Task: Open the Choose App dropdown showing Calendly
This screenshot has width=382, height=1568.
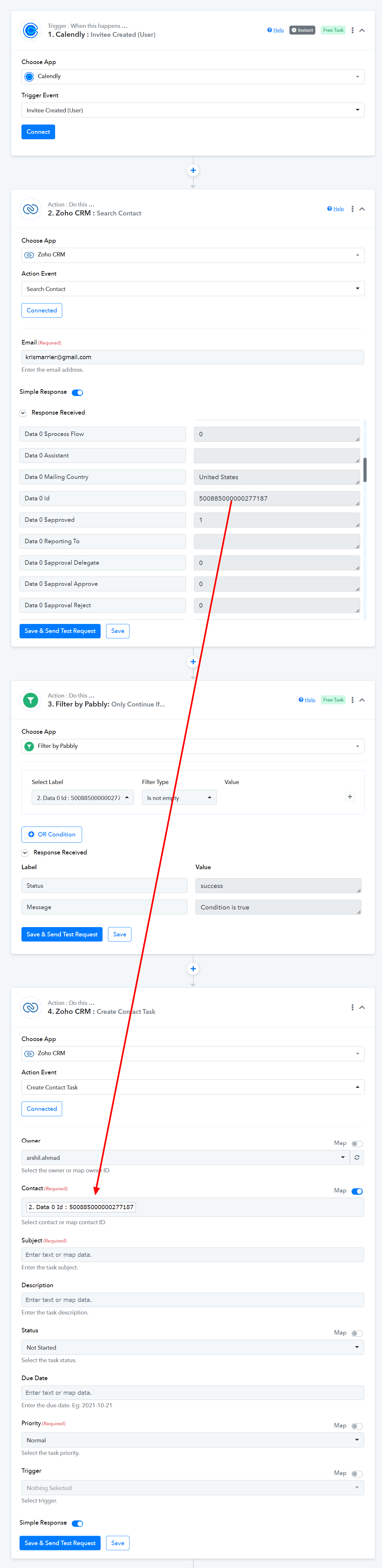Action: pyautogui.click(x=193, y=77)
